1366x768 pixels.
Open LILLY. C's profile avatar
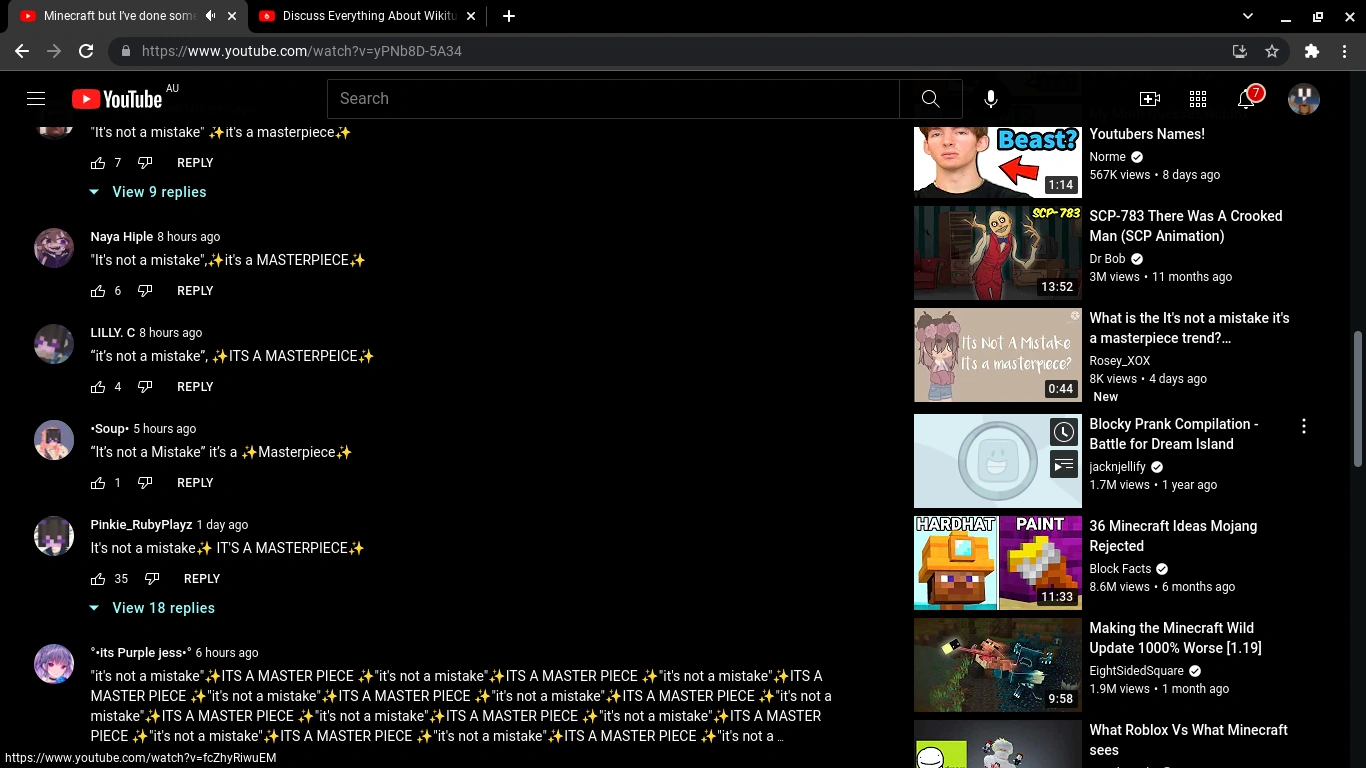click(x=54, y=344)
